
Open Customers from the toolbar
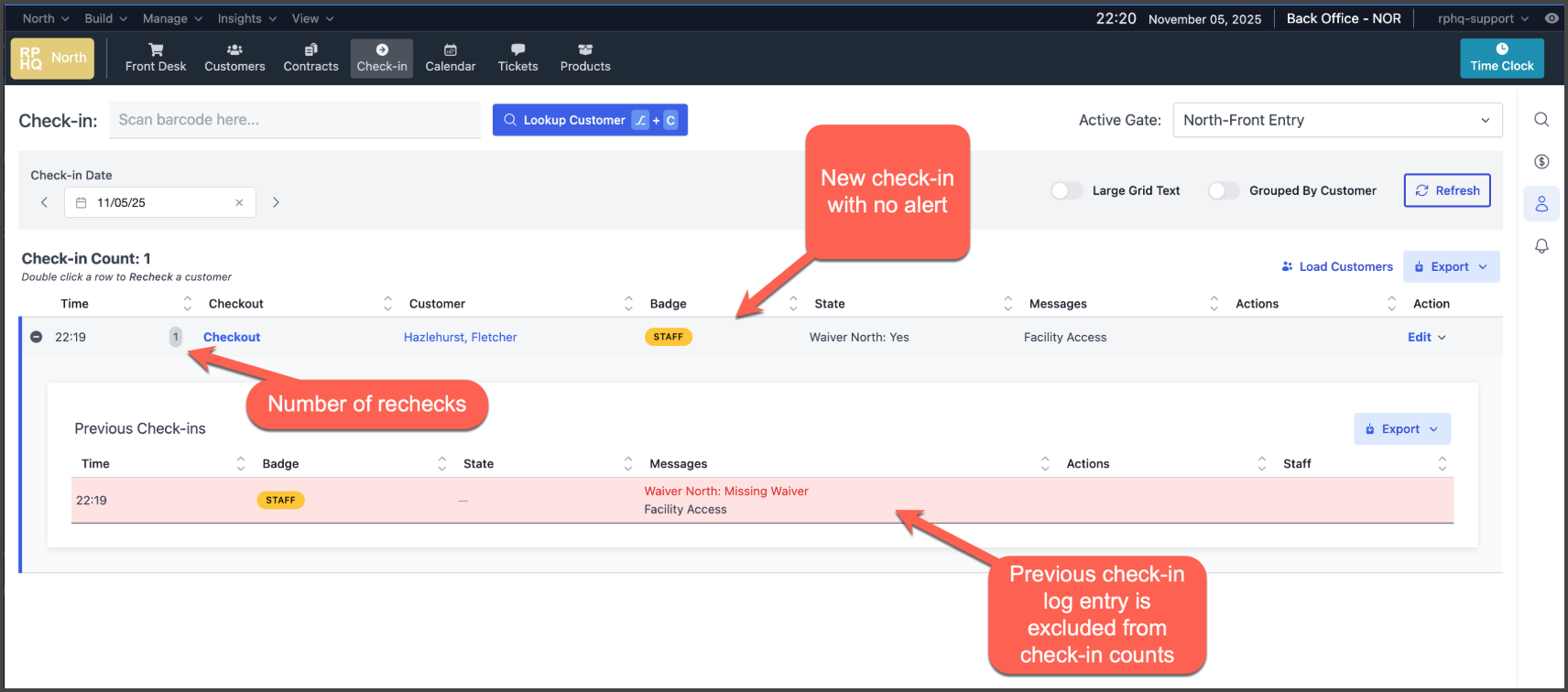coord(234,58)
